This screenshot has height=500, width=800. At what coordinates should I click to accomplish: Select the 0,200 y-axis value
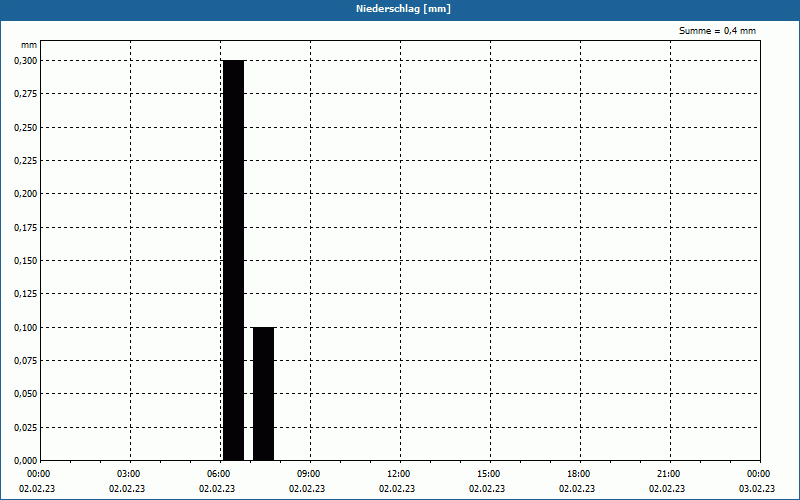pyautogui.click(x=25, y=194)
